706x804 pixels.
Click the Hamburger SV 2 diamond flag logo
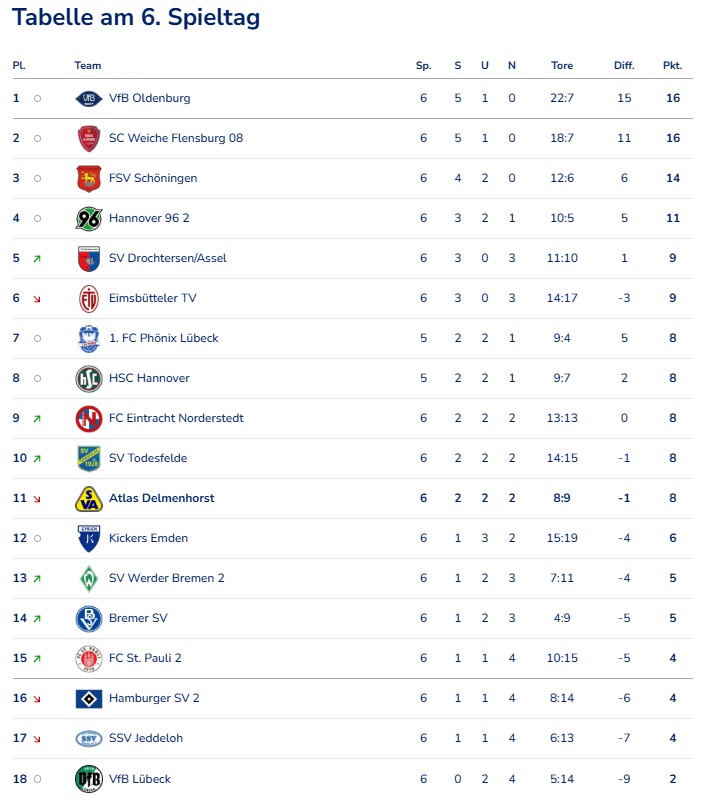click(89, 698)
